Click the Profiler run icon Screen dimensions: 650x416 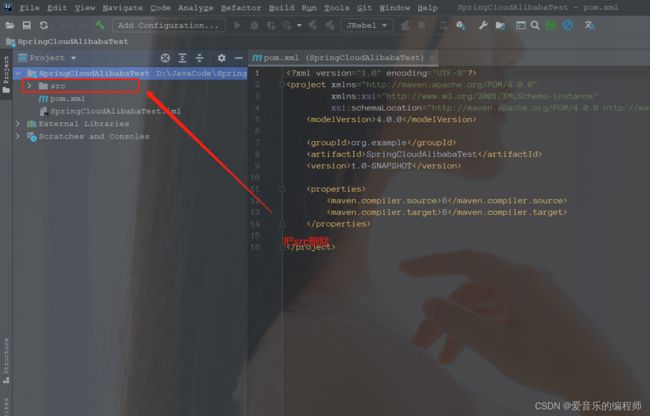[x=287, y=25]
